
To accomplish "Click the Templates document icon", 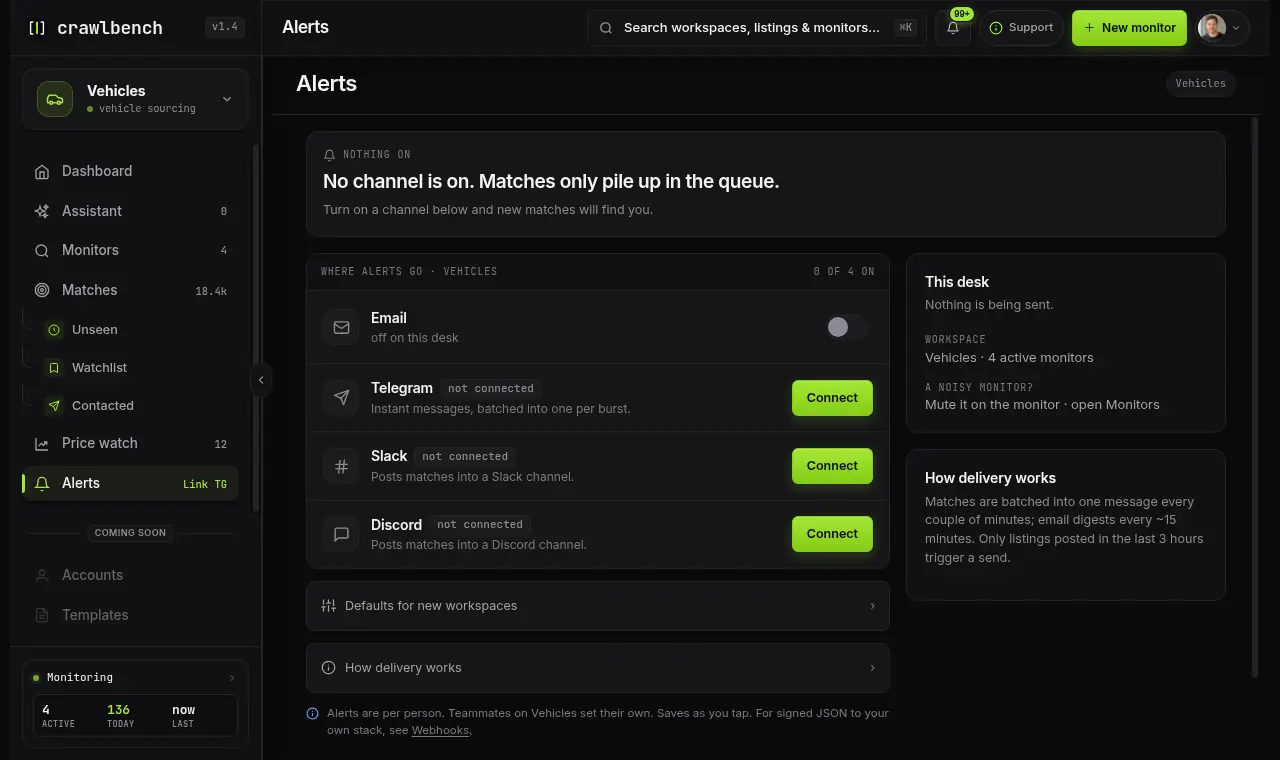I will point(42,615).
